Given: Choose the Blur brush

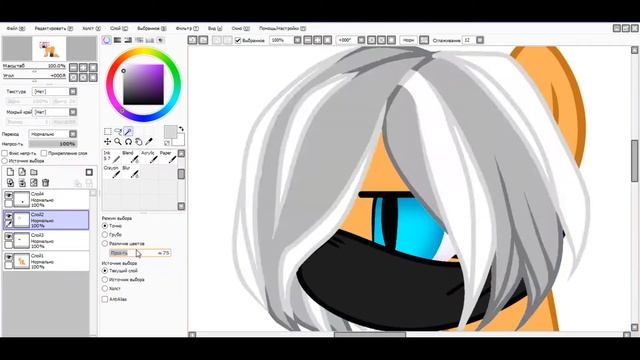Looking at the screenshot, I should 130,172.
